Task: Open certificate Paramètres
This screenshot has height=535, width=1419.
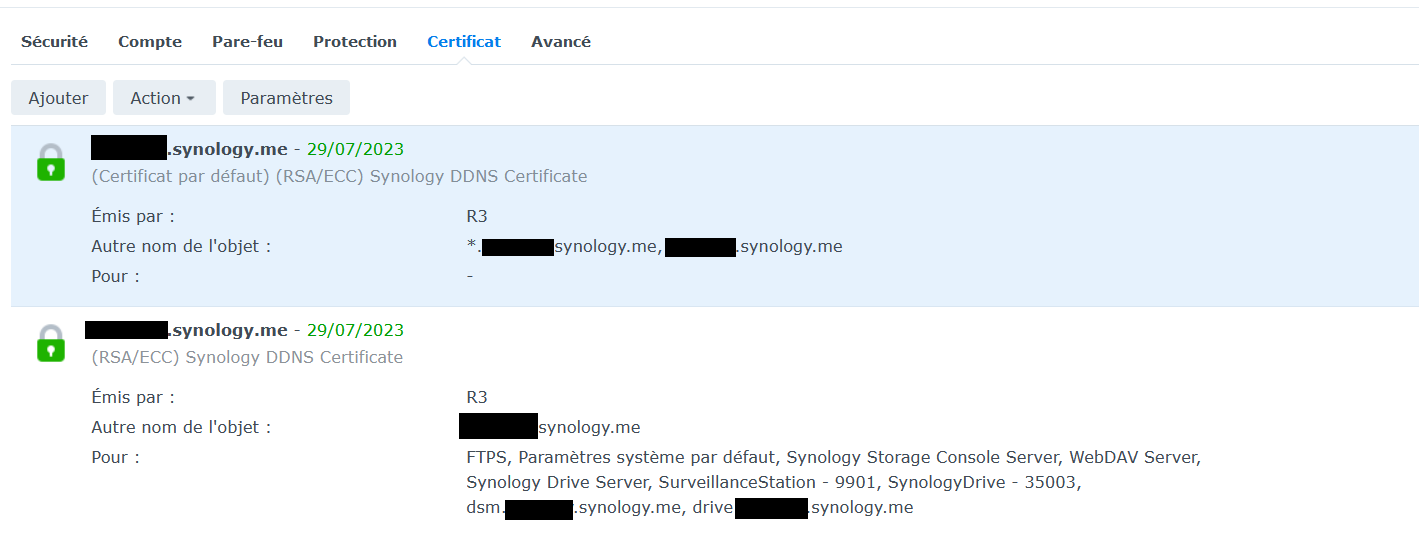Action: click(286, 98)
